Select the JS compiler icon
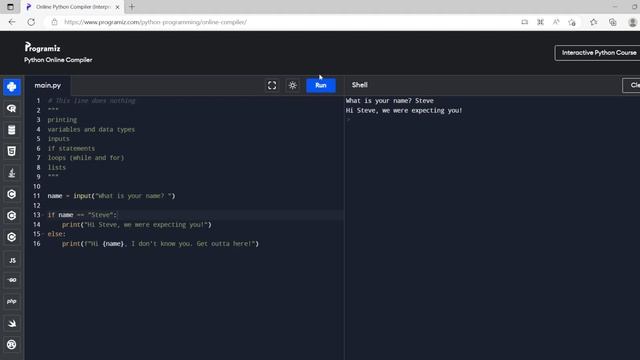Image resolution: width=640 pixels, height=360 pixels. (x=11, y=260)
